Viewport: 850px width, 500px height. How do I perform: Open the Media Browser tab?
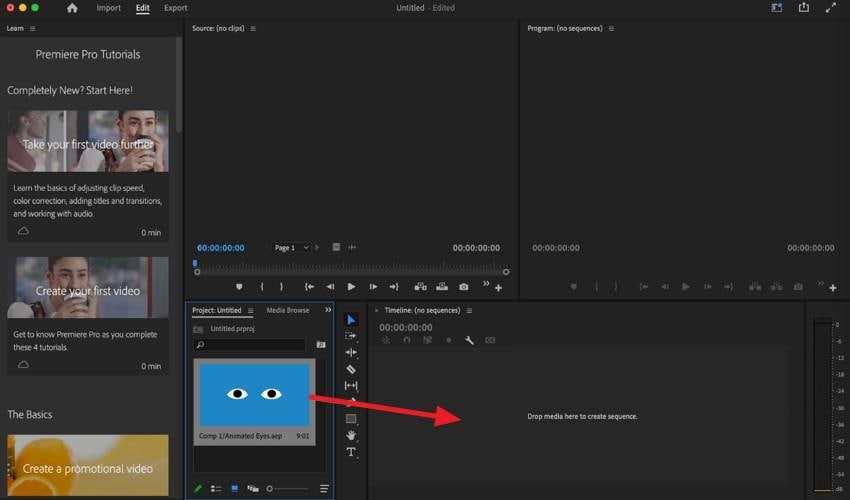pos(288,311)
